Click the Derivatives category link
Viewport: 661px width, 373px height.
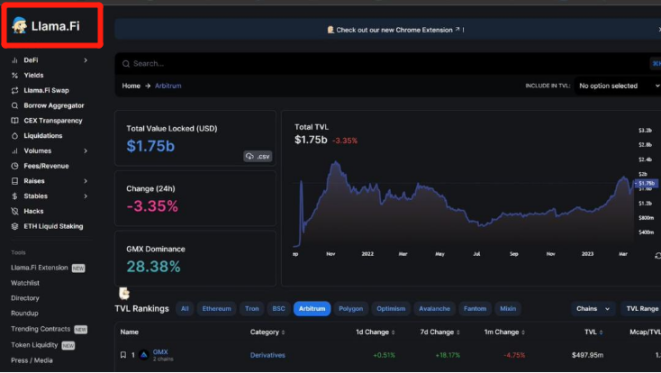click(267, 355)
